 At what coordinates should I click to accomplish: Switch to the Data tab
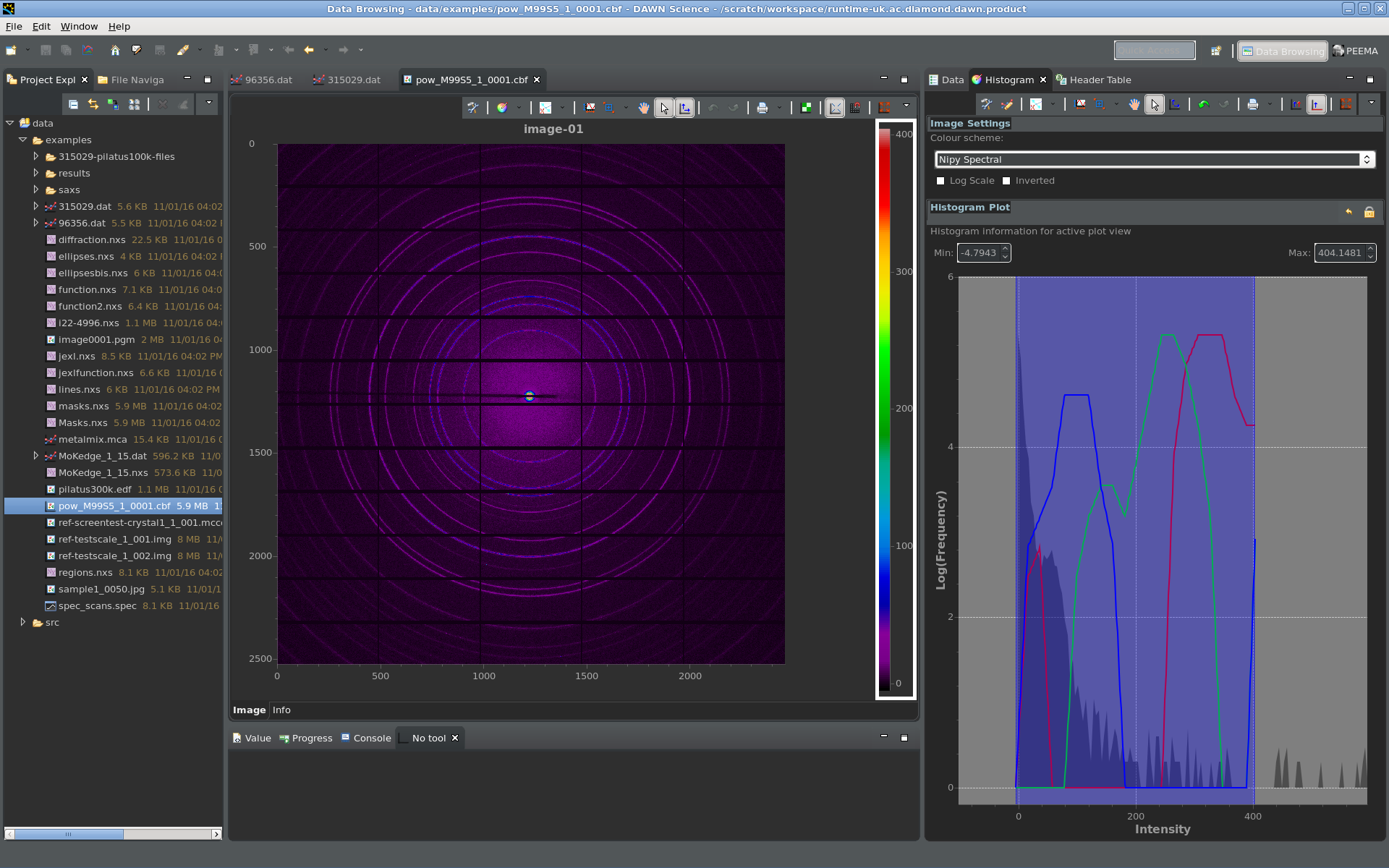coord(946,80)
